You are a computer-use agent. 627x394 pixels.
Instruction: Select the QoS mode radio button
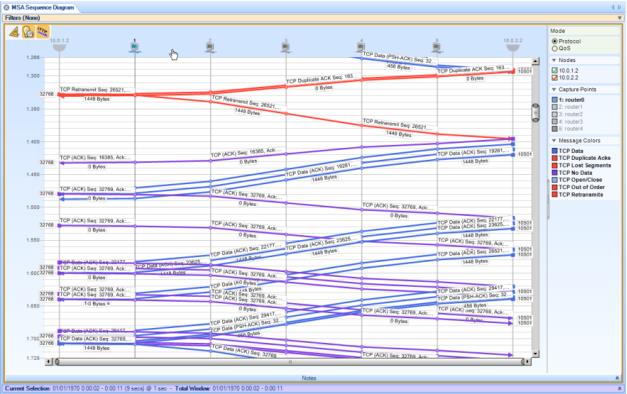coord(555,48)
